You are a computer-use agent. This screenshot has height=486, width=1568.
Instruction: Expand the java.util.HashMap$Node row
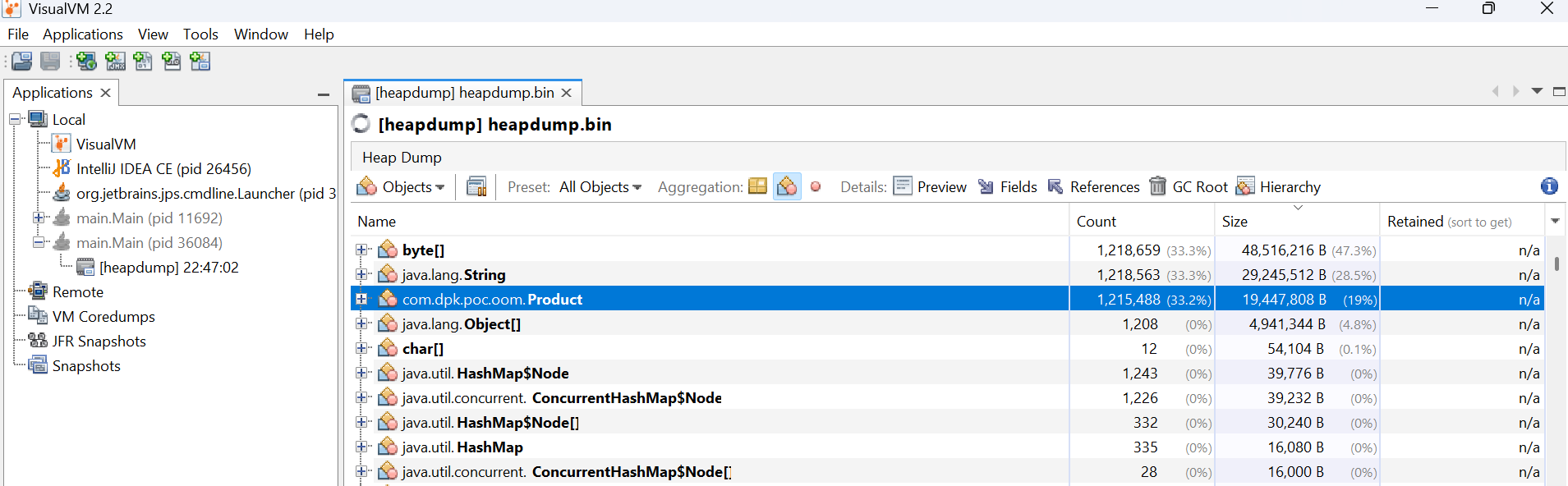click(x=361, y=374)
